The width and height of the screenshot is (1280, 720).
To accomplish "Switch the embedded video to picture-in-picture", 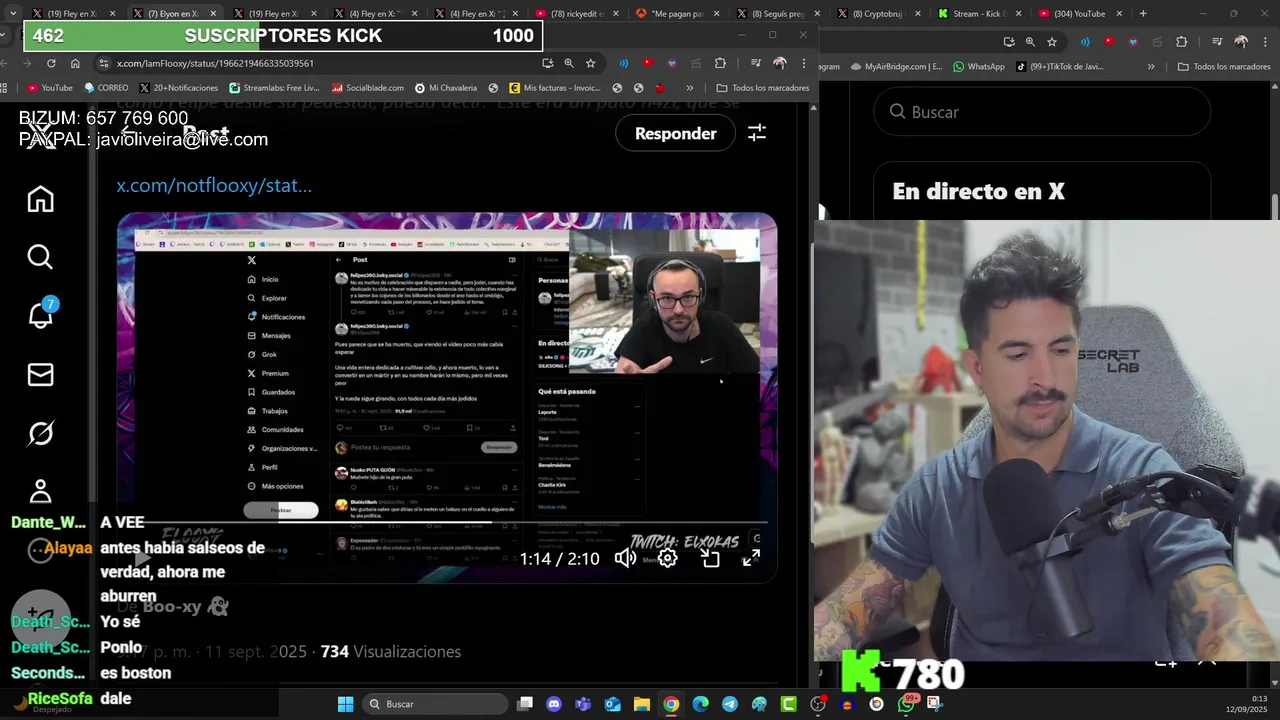I will [x=710, y=558].
